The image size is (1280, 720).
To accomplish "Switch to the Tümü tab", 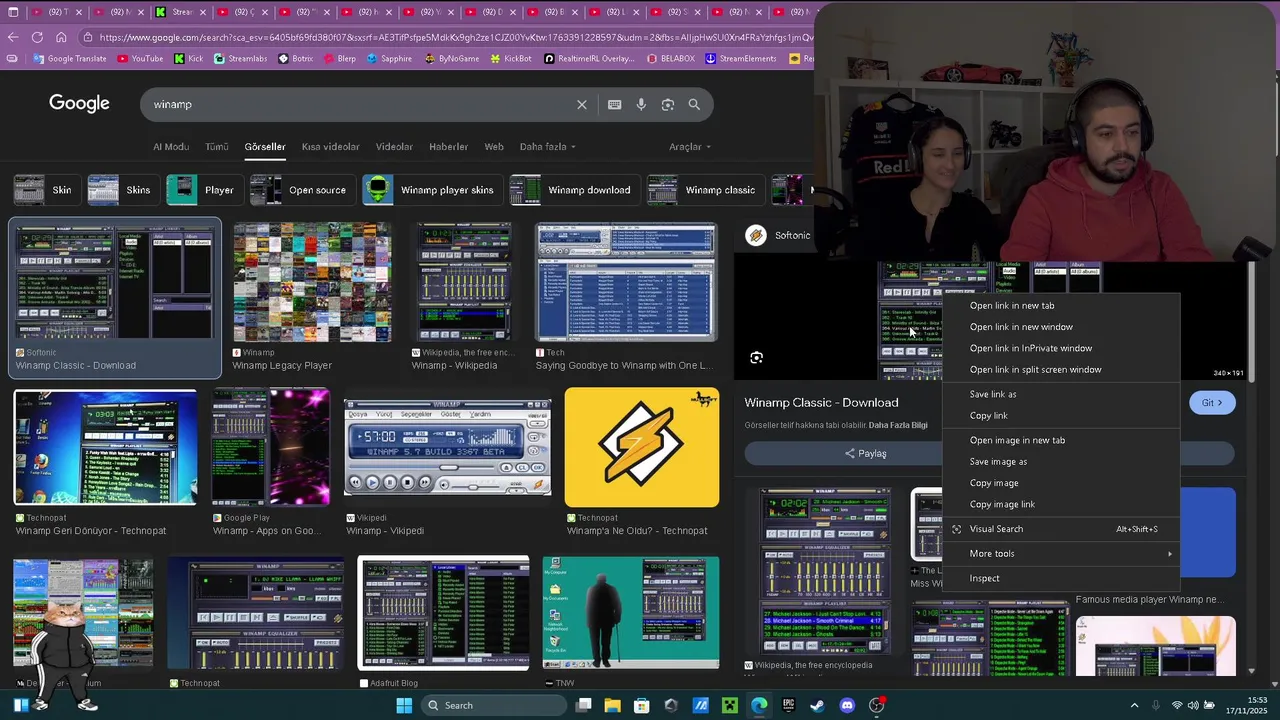I will click(x=217, y=147).
